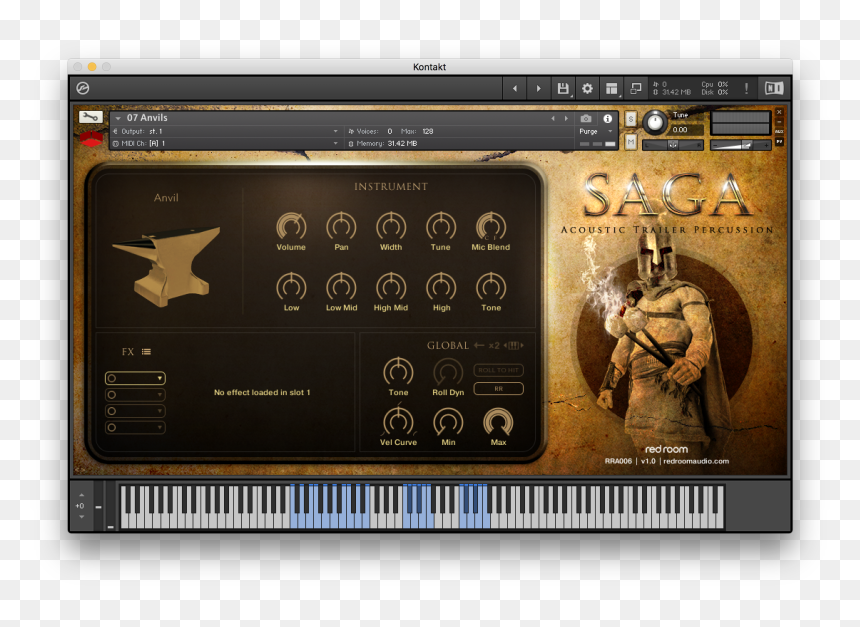This screenshot has width=860, height=627.
Task: Minimize the instrument header with minus button
Action: (x=779, y=122)
